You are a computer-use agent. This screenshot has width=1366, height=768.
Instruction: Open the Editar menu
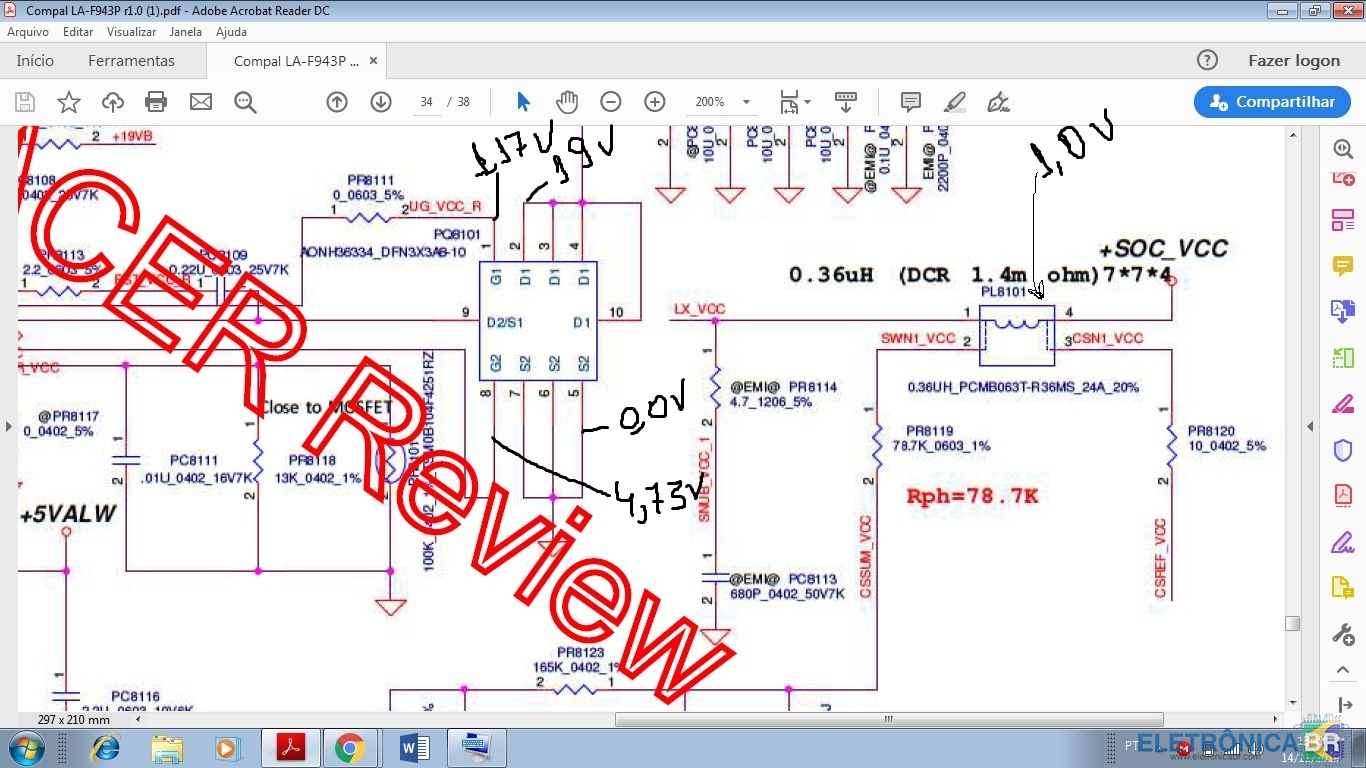point(78,31)
